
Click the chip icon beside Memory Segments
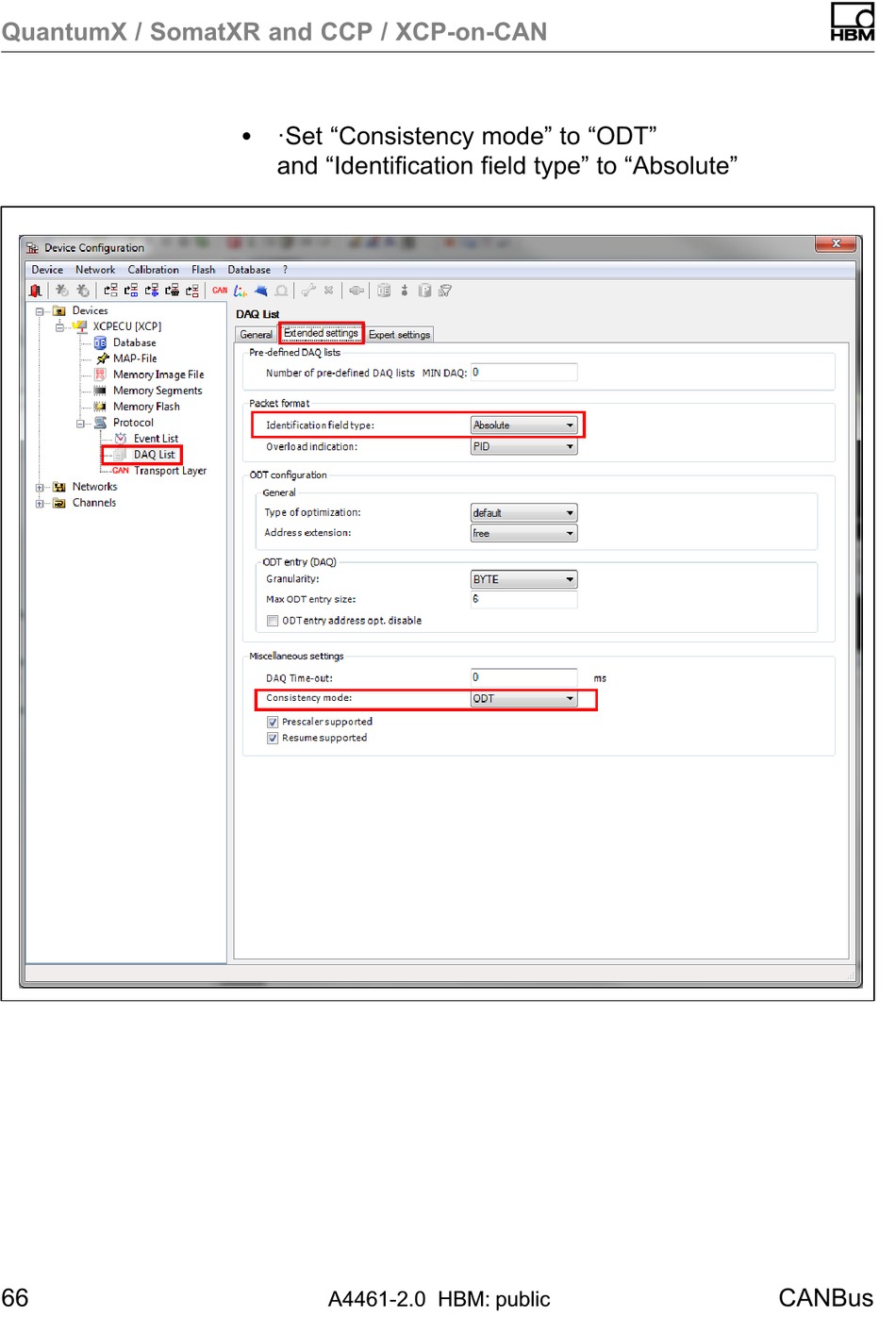[100, 391]
